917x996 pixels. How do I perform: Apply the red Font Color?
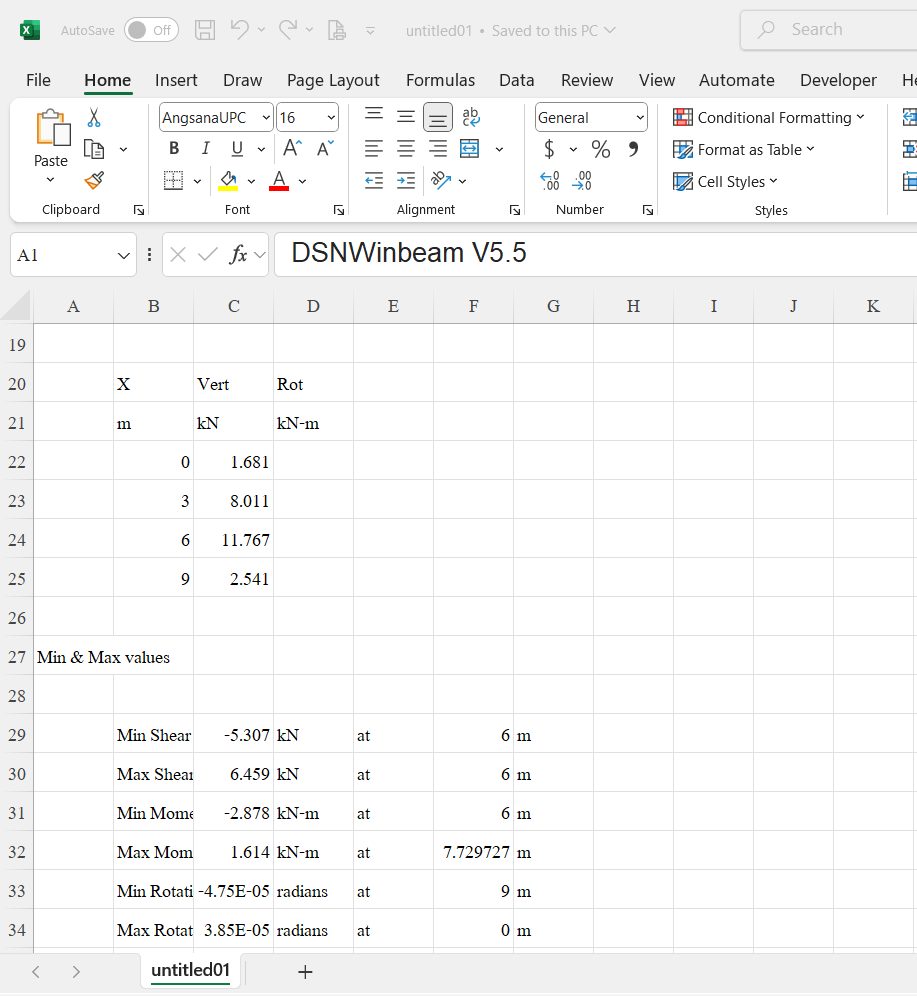click(279, 181)
